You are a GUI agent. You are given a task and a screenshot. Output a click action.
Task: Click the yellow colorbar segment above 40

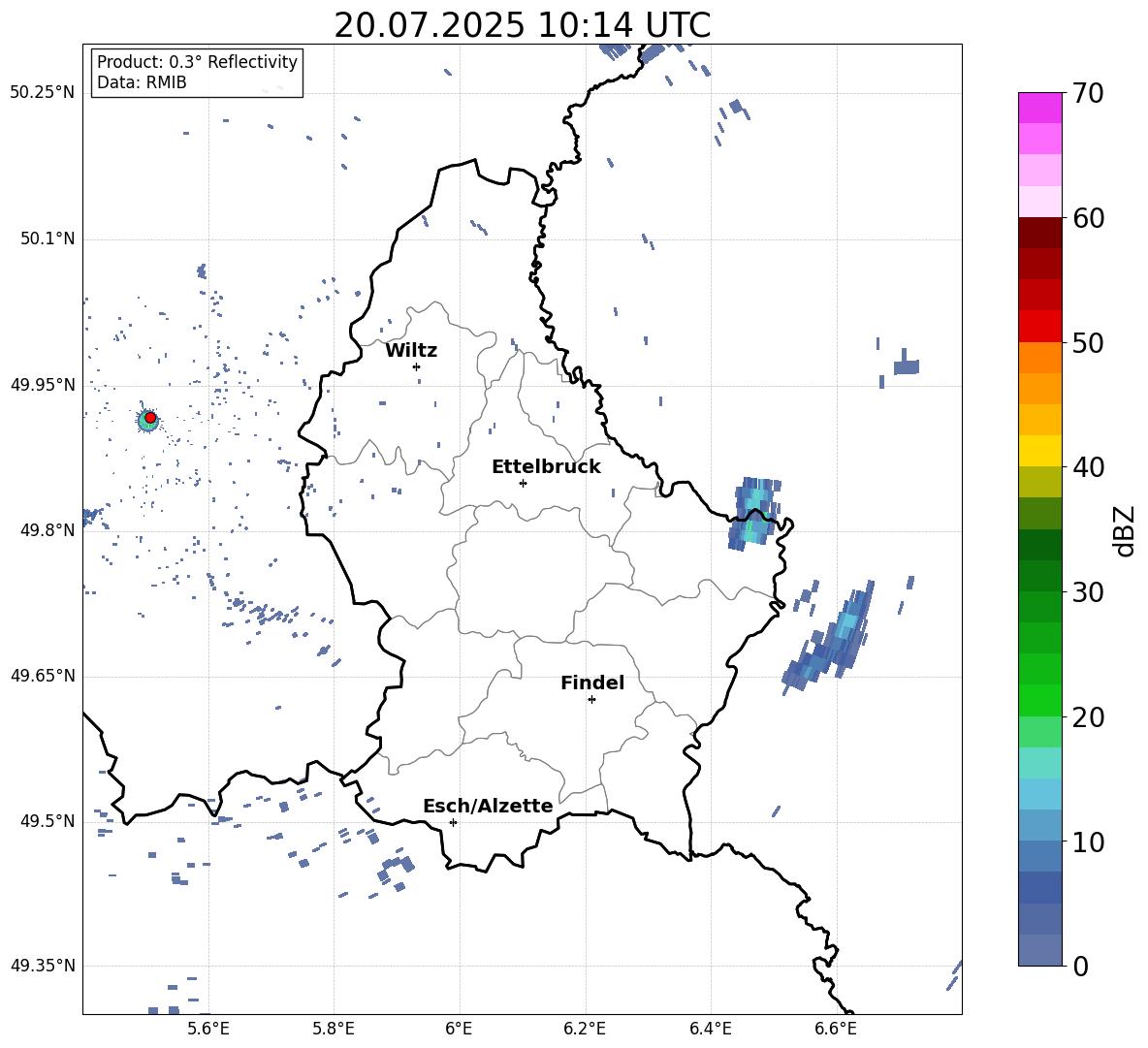[1039, 451]
